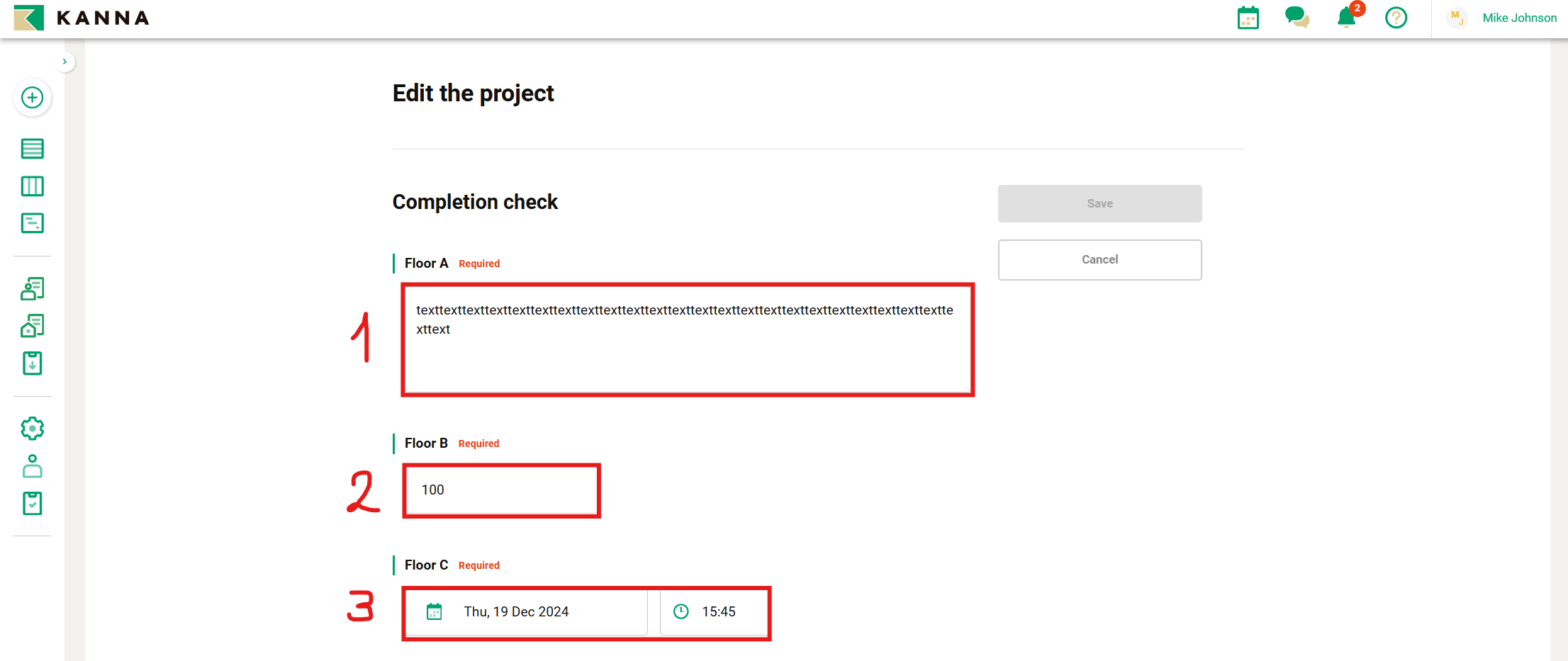Open notifications bell with 2 badge

[1346, 18]
